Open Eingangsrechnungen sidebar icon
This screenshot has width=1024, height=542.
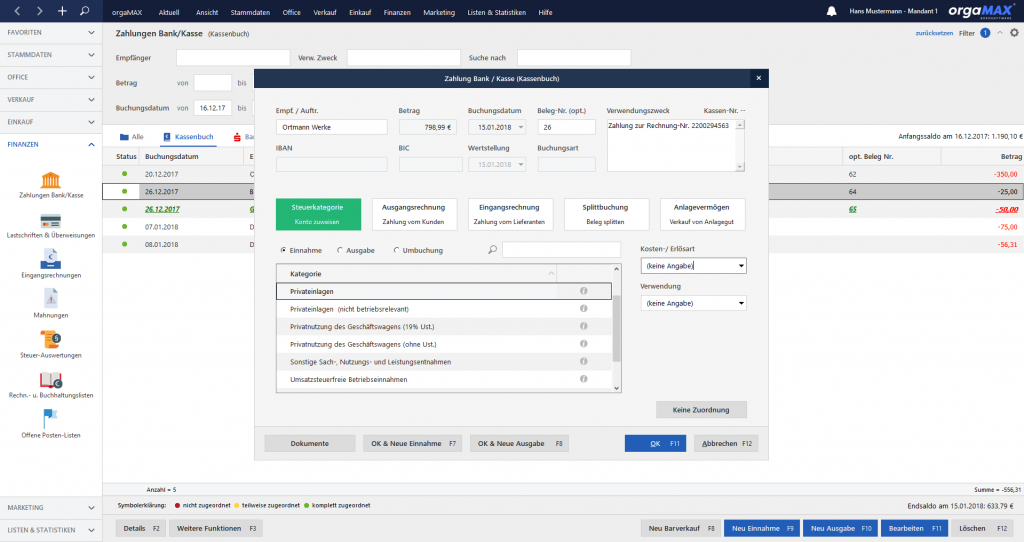(x=51, y=260)
